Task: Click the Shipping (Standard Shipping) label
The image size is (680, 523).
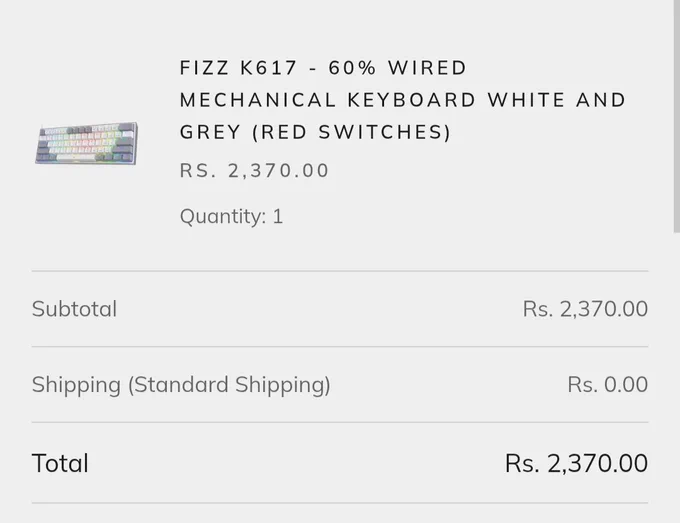Action: (x=181, y=385)
